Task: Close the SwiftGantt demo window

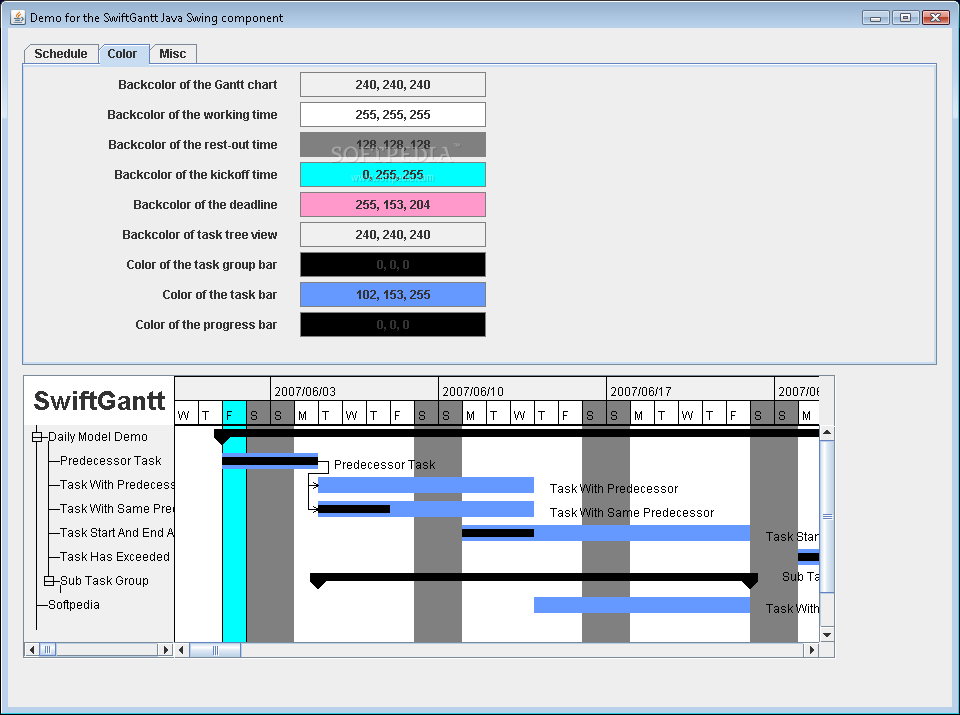Action: click(936, 18)
